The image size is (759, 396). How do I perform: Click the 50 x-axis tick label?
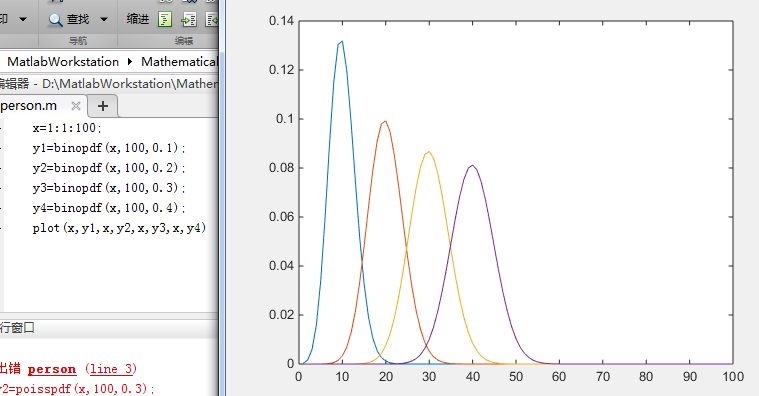(516, 377)
